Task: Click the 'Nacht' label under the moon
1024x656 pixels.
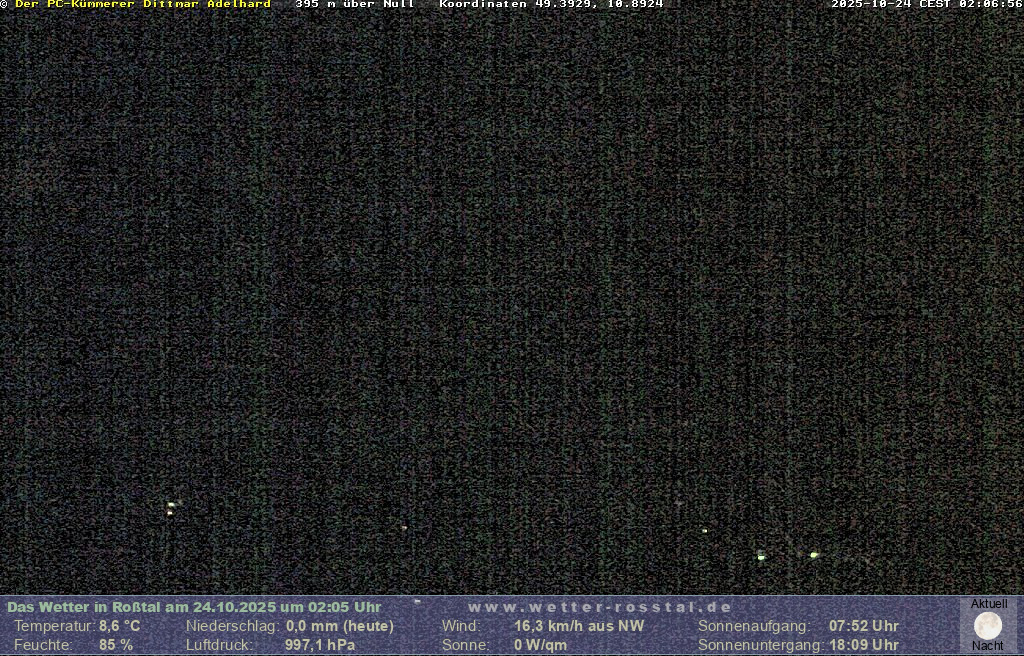Action: coord(988,646)
